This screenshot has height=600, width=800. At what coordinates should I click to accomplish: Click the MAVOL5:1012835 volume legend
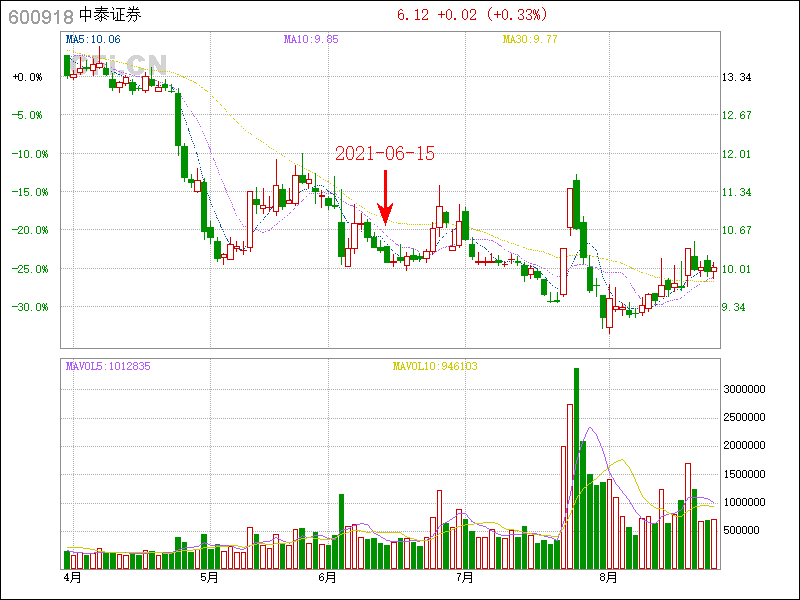[108, 366]
